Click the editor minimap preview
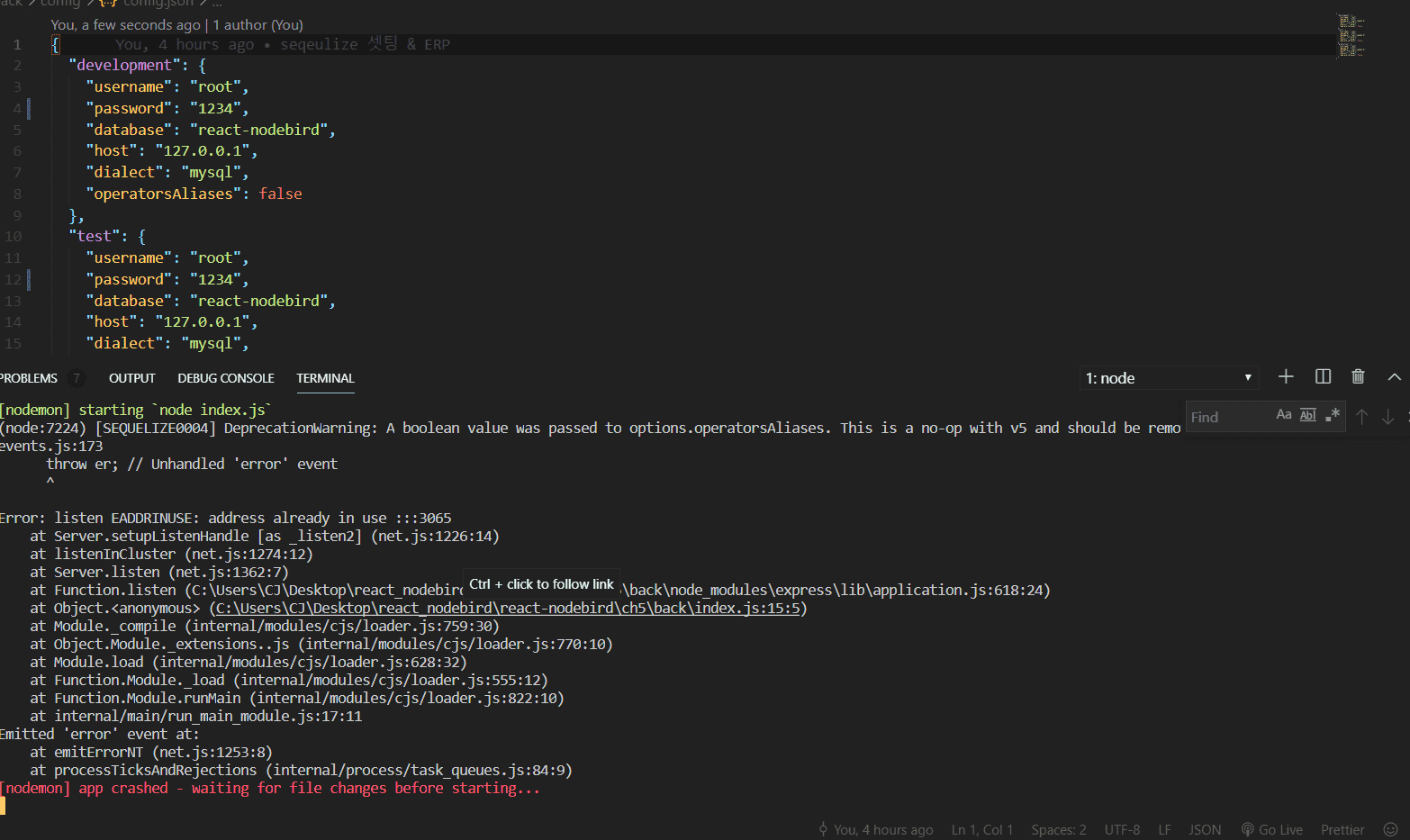The width and height of the screenshot is (1410, 840). [1351, 36]
